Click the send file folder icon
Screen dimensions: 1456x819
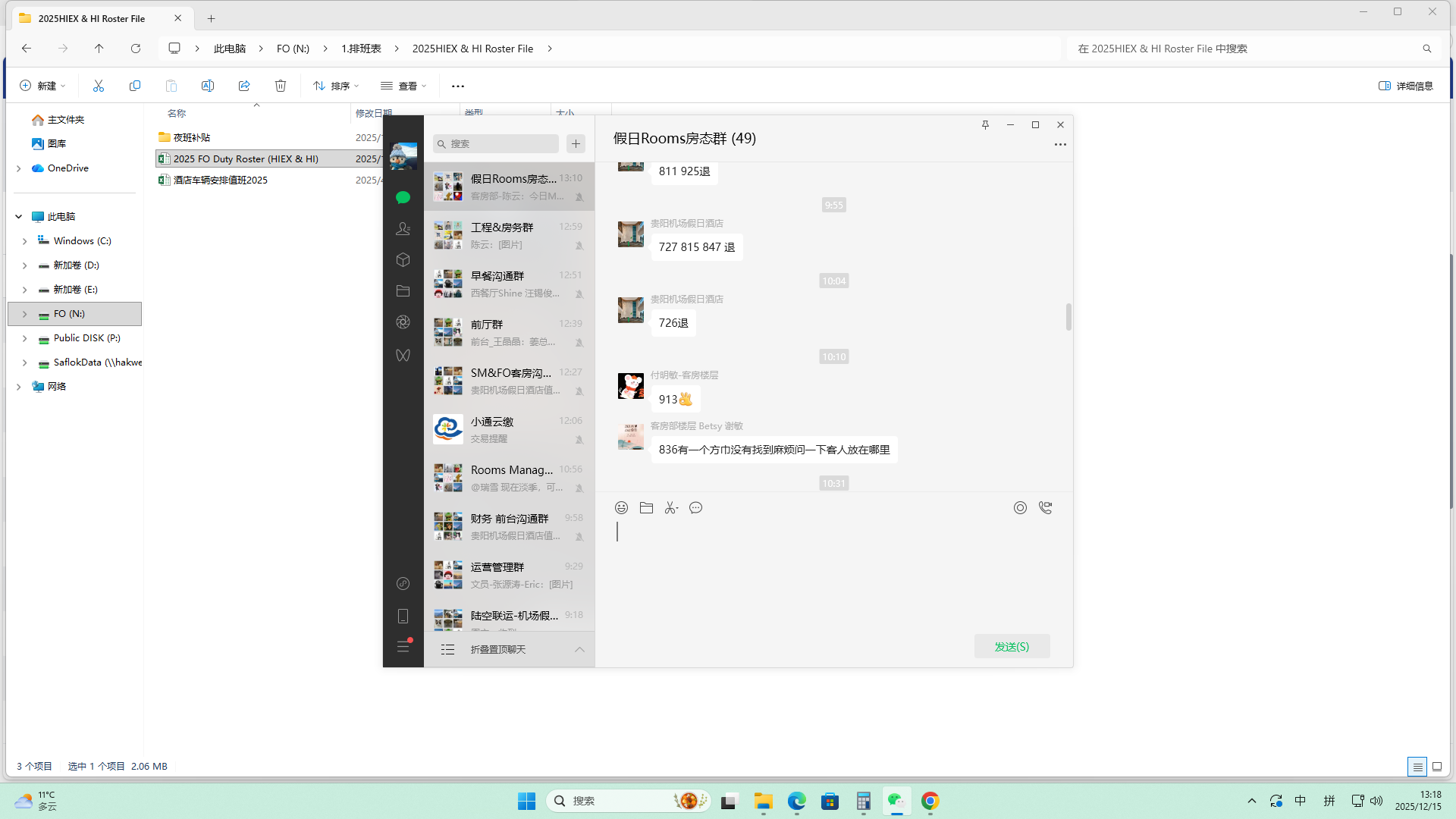coord(646,508)
